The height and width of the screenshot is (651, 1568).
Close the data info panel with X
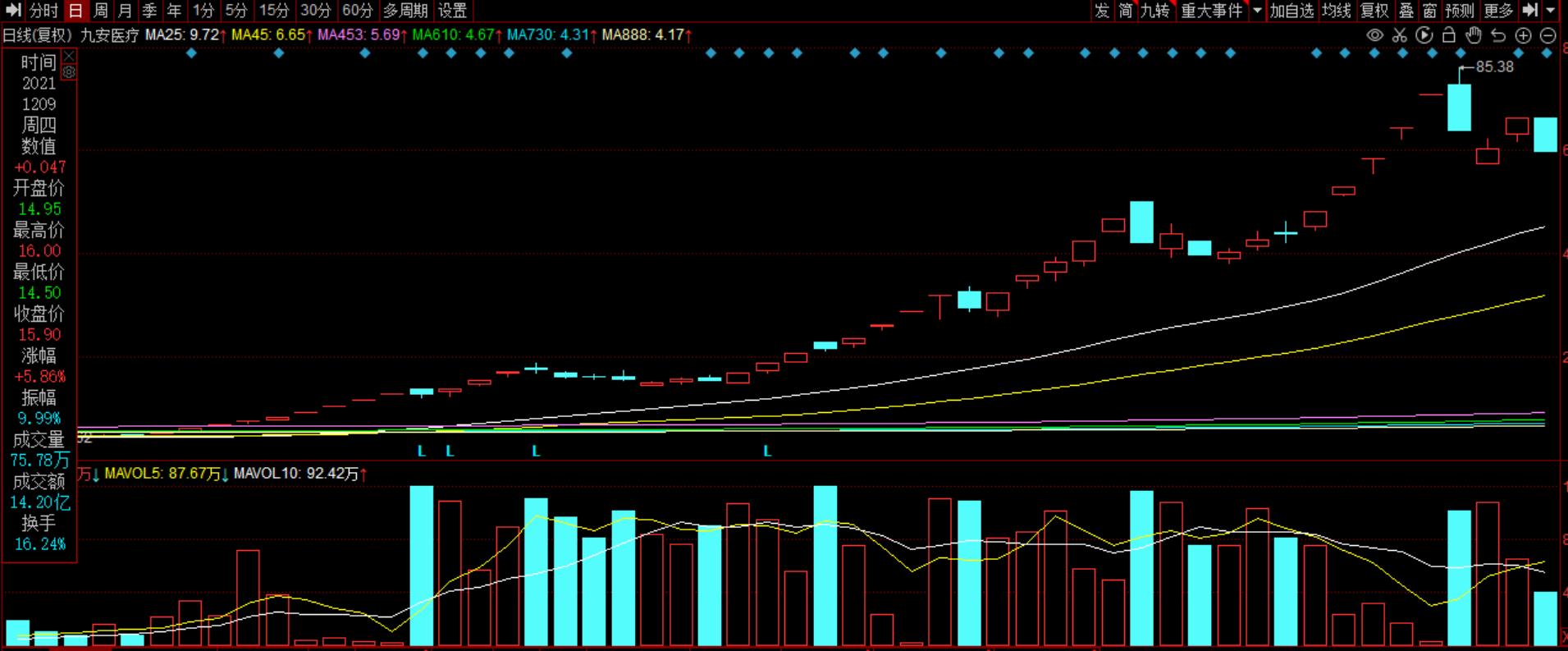coord(69,56)
